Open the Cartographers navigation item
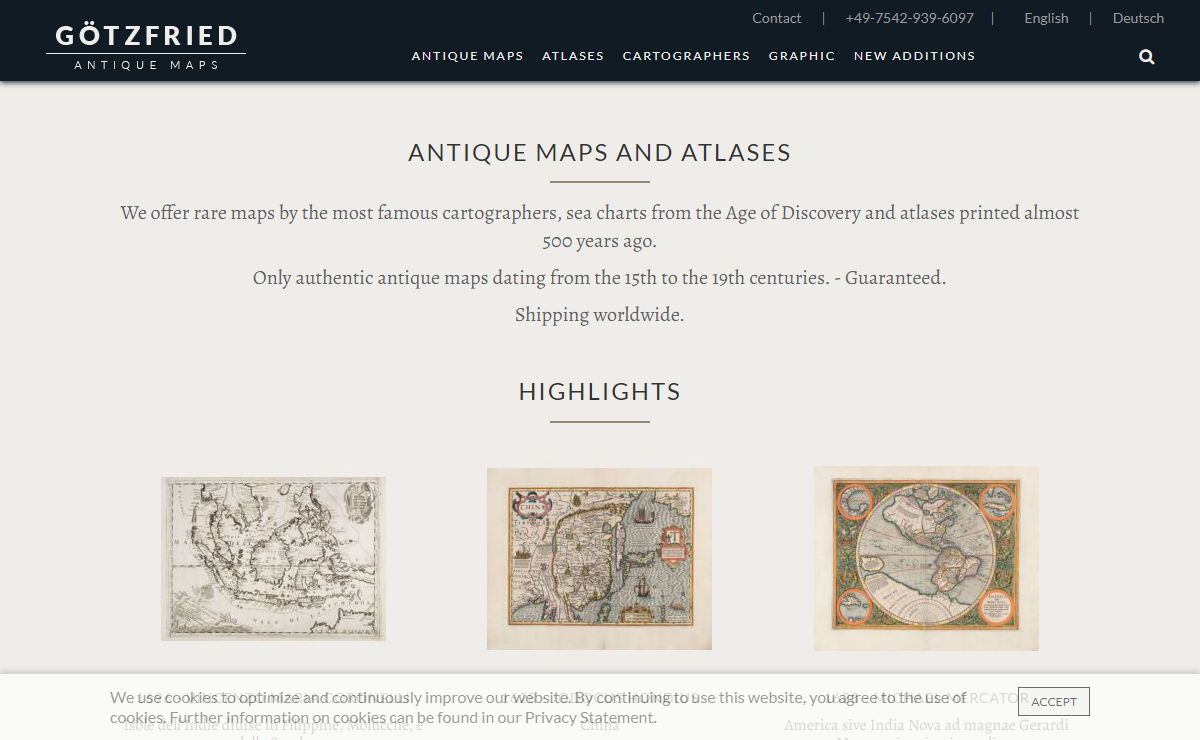This screenshot has width=1200, height=740. [x=686, y=56]
